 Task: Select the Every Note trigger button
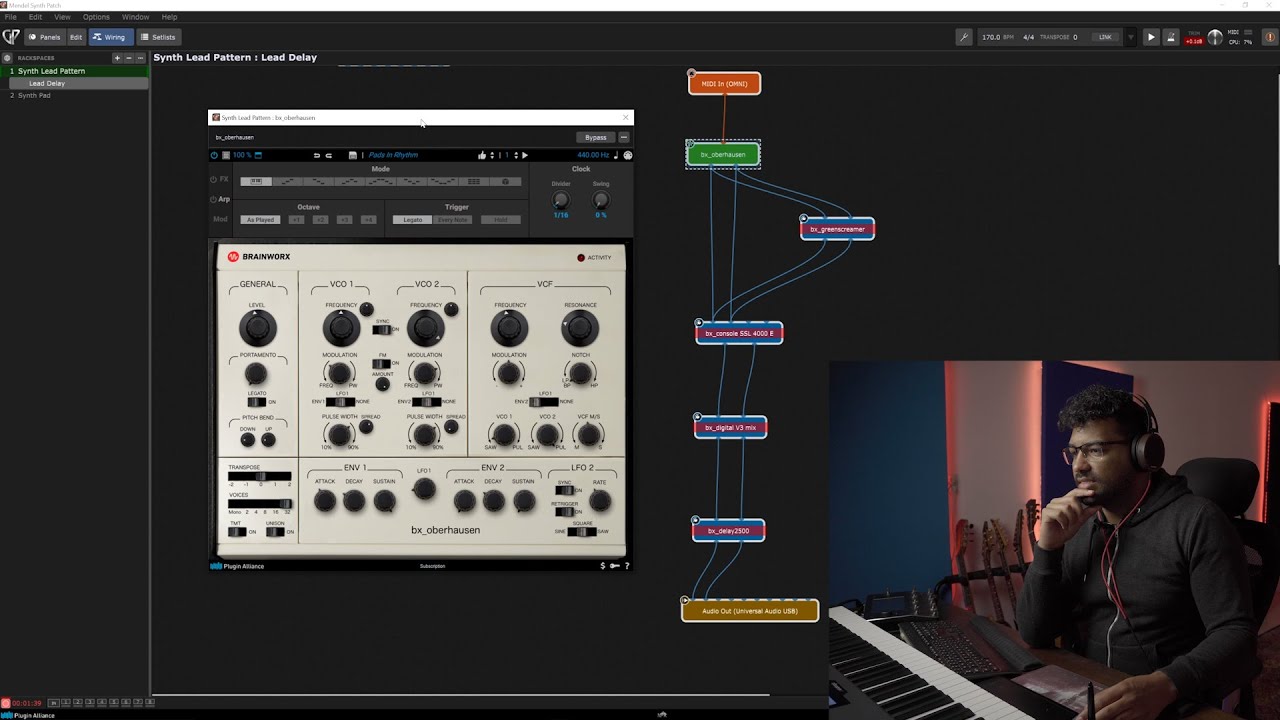click(452, 220)
